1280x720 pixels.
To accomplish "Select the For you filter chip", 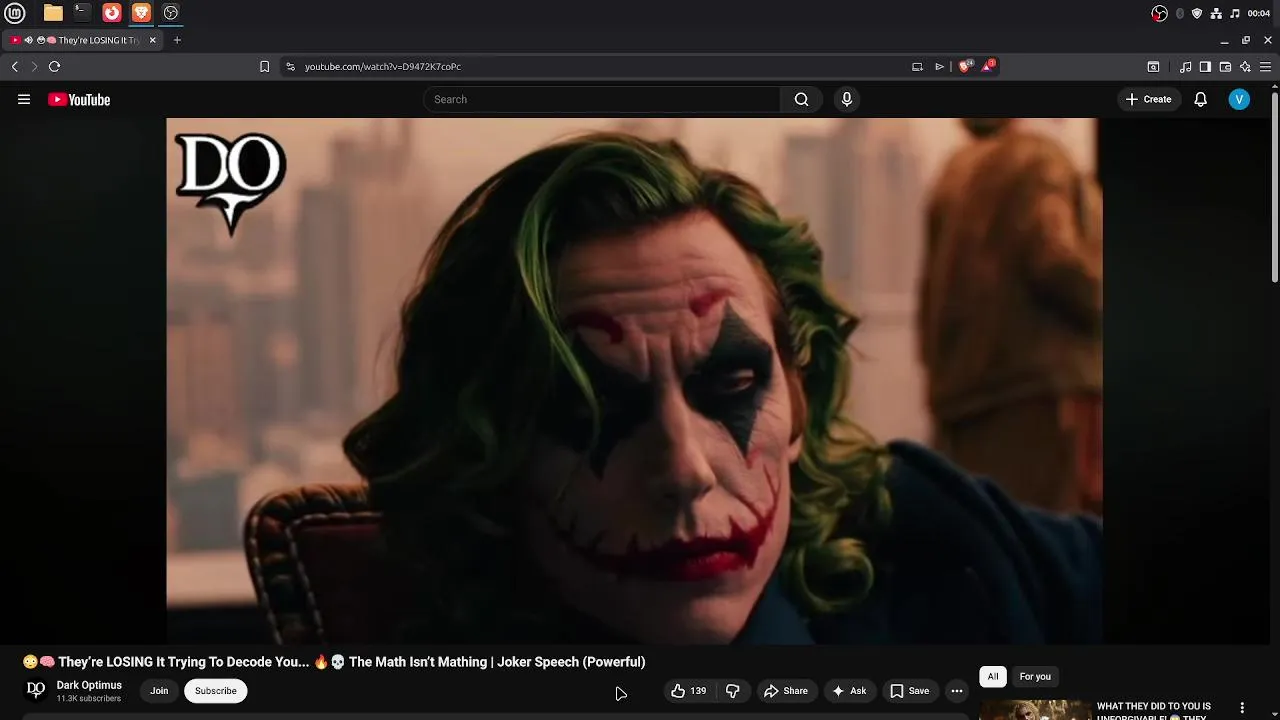I will pyautogui.click(x=1035, y=676).
